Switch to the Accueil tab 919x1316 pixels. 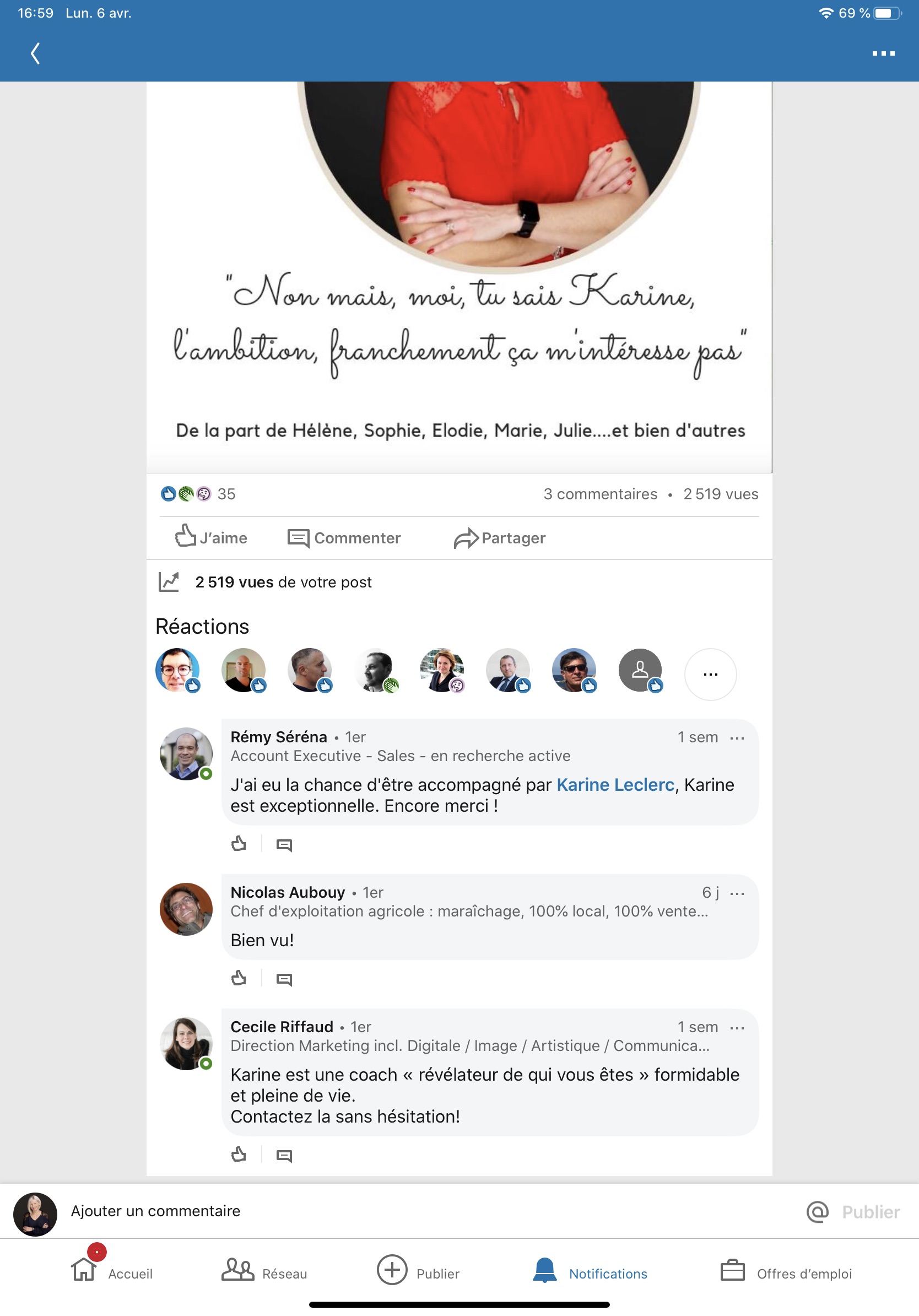(111, 1269)
